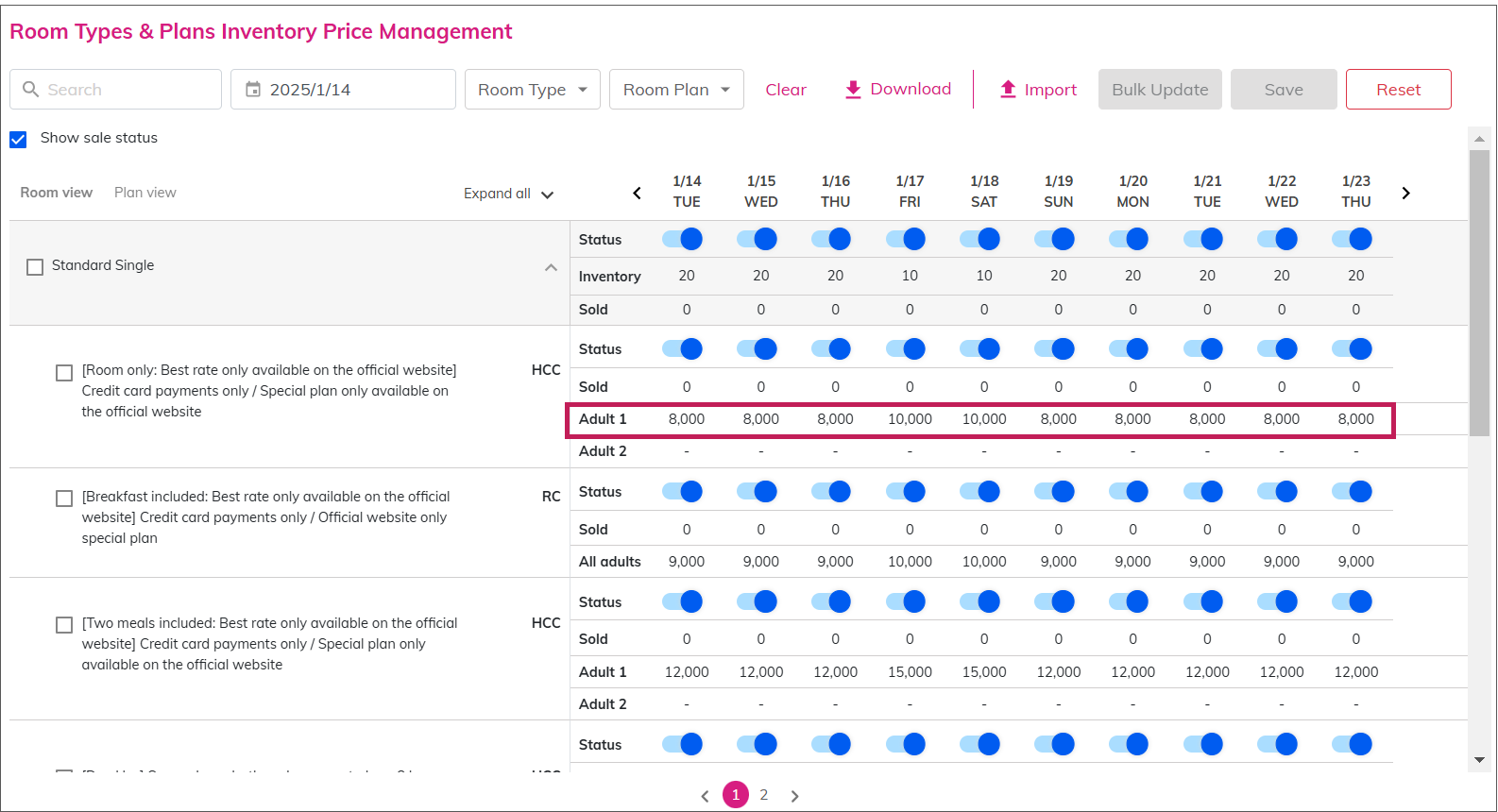Click Standard Single inventory for 1/14

click(x=687, y=276)
